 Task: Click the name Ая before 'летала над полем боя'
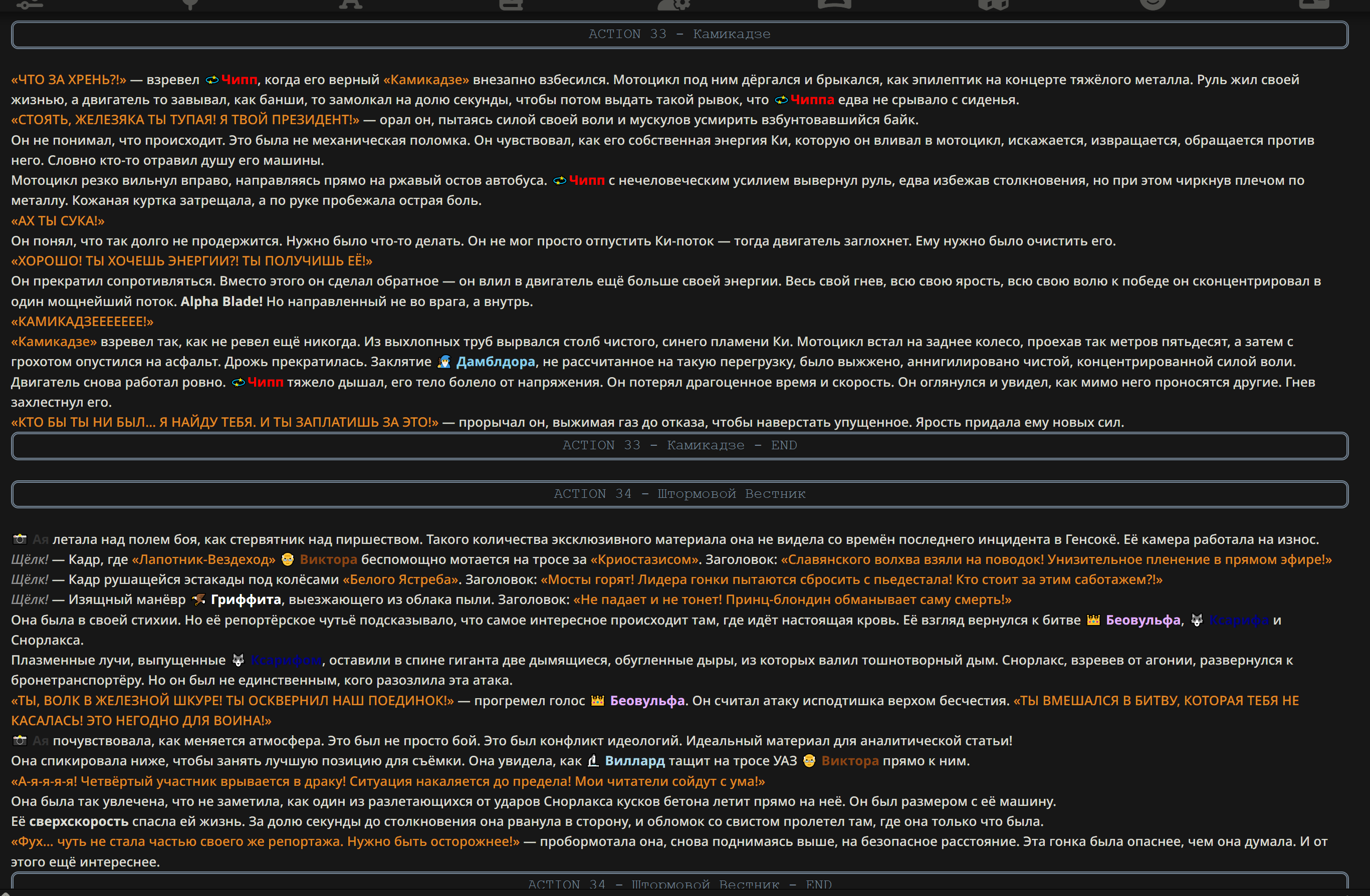(x=40, y=540)
